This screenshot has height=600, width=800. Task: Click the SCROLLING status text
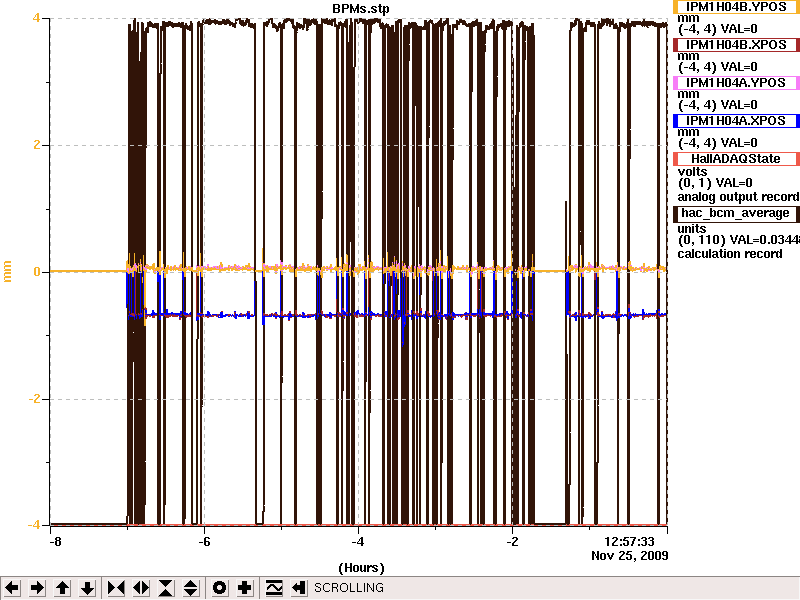tap(349, 588)
